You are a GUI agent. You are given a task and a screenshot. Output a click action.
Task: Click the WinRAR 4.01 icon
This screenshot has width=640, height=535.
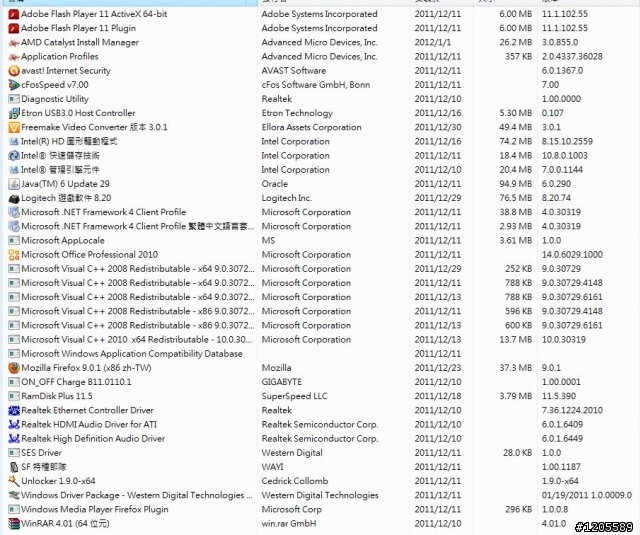tap(14, 524)
